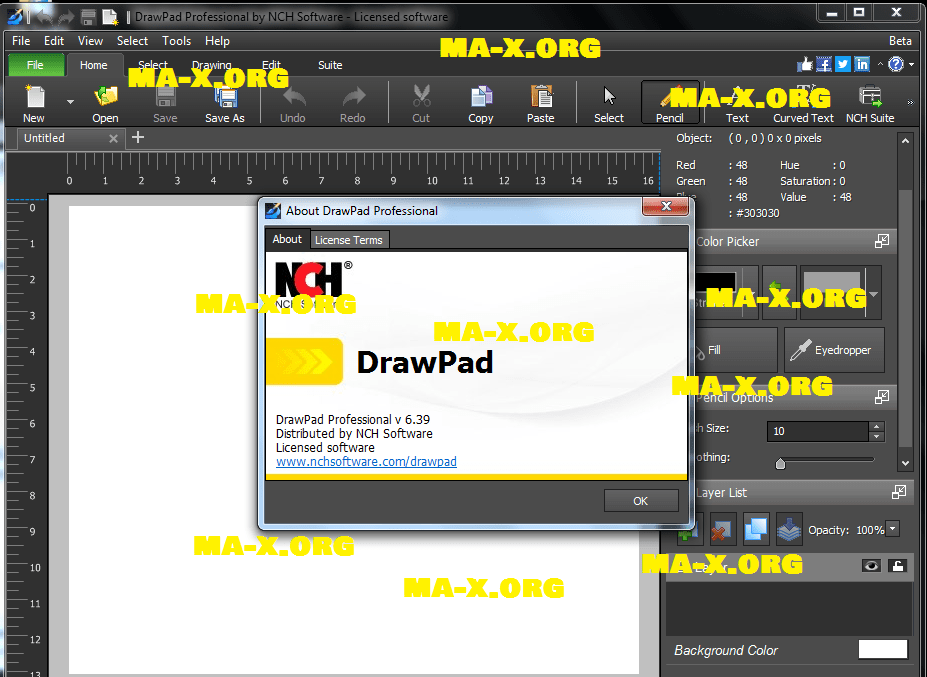The image size is (927, 677).
Task: Duplicate the layer with overlapping squares icon
Action: click(756, 529)
